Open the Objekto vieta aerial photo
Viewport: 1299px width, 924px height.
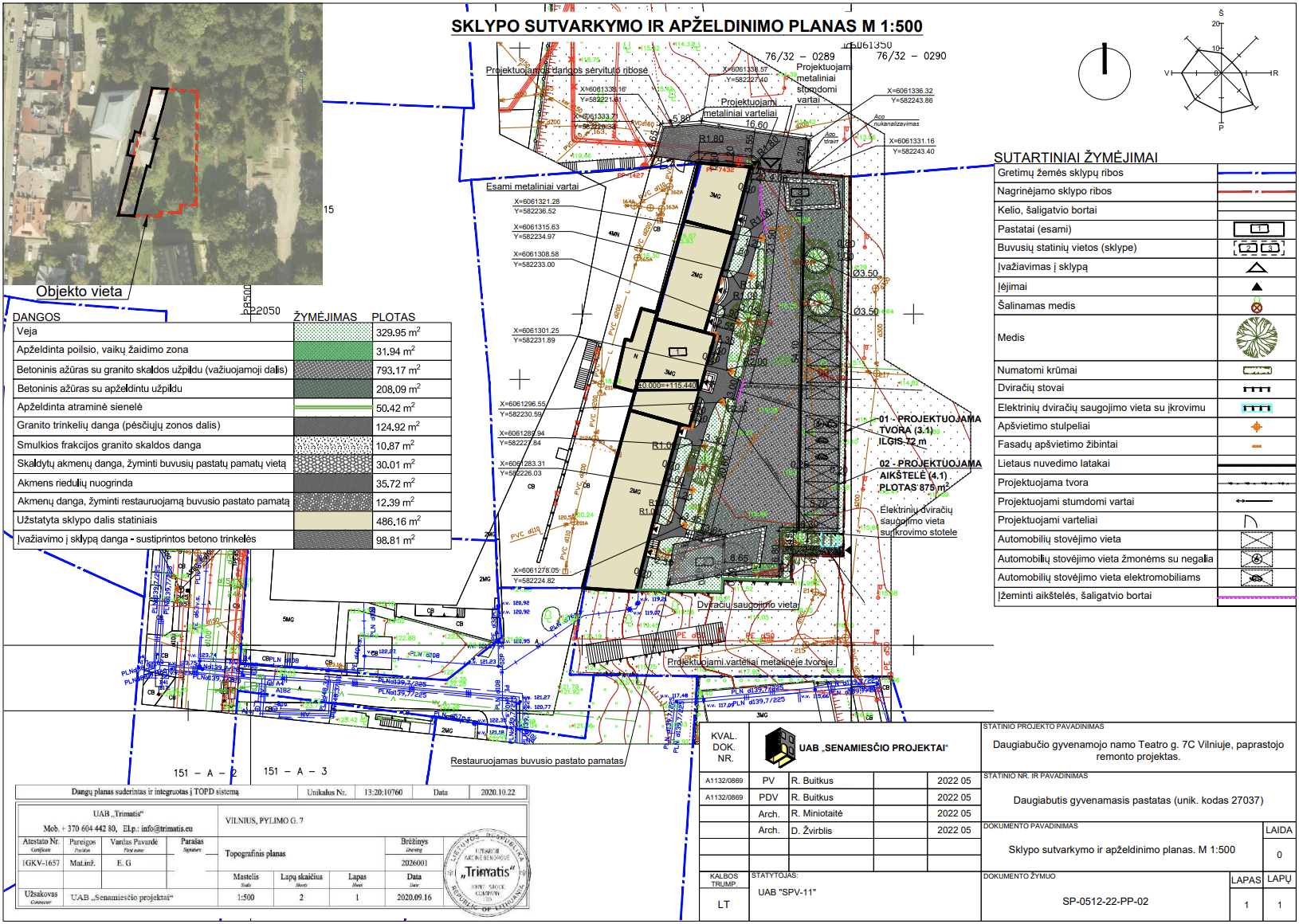[163, 143]
